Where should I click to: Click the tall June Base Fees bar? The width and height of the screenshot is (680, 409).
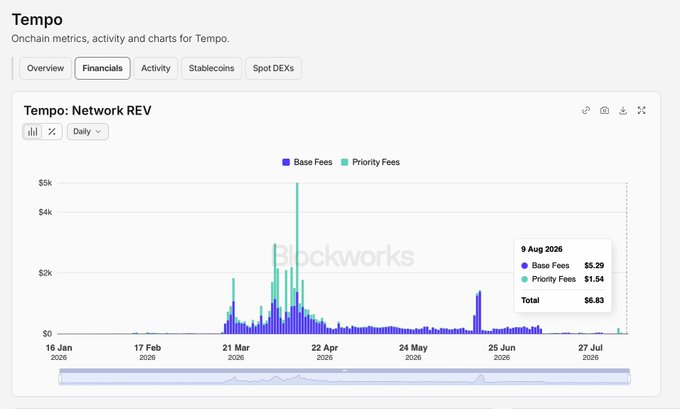tap(480, 314)
